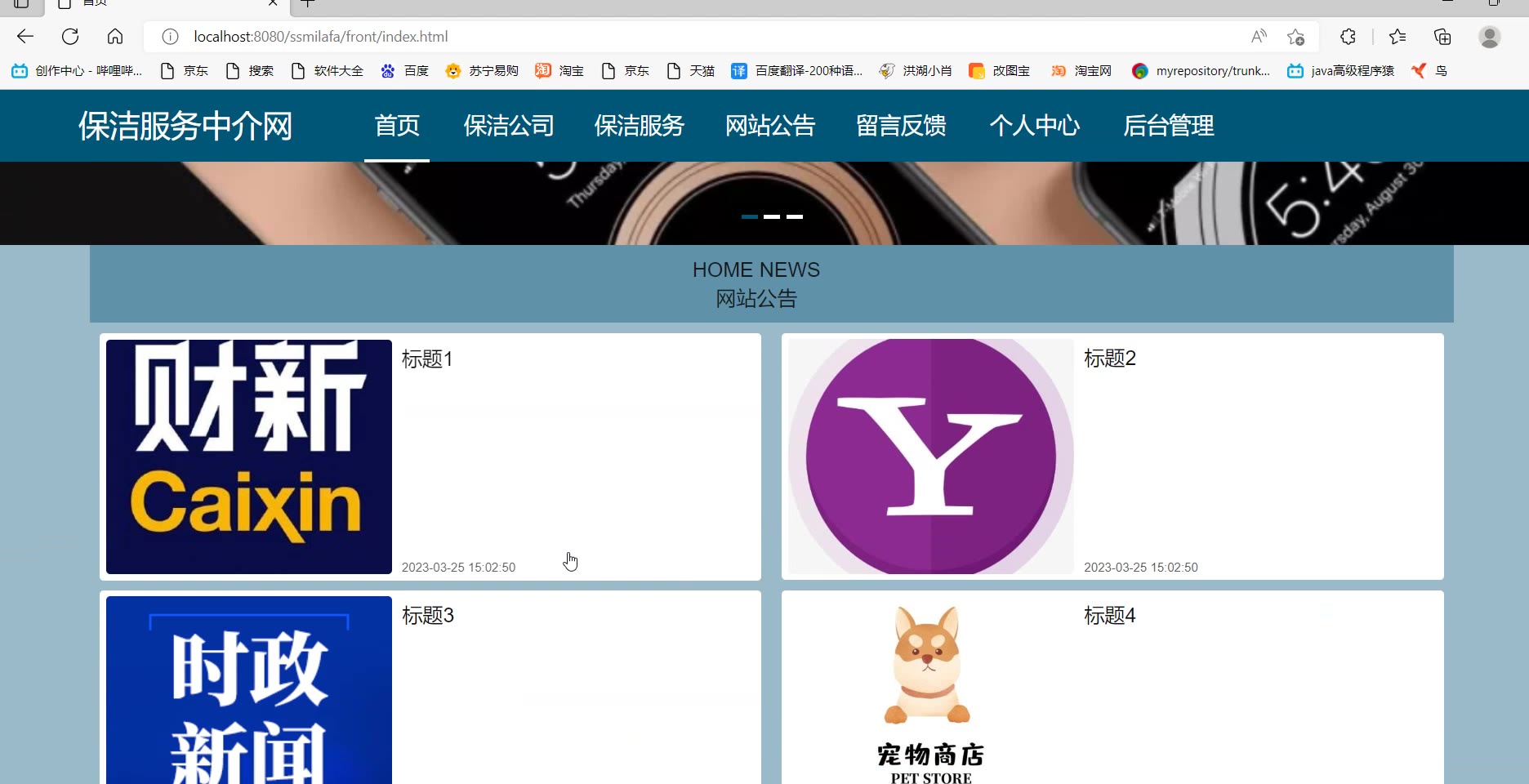Select the first carousel indicator dash
The image size is (1529, 784).
click(750, 216)
